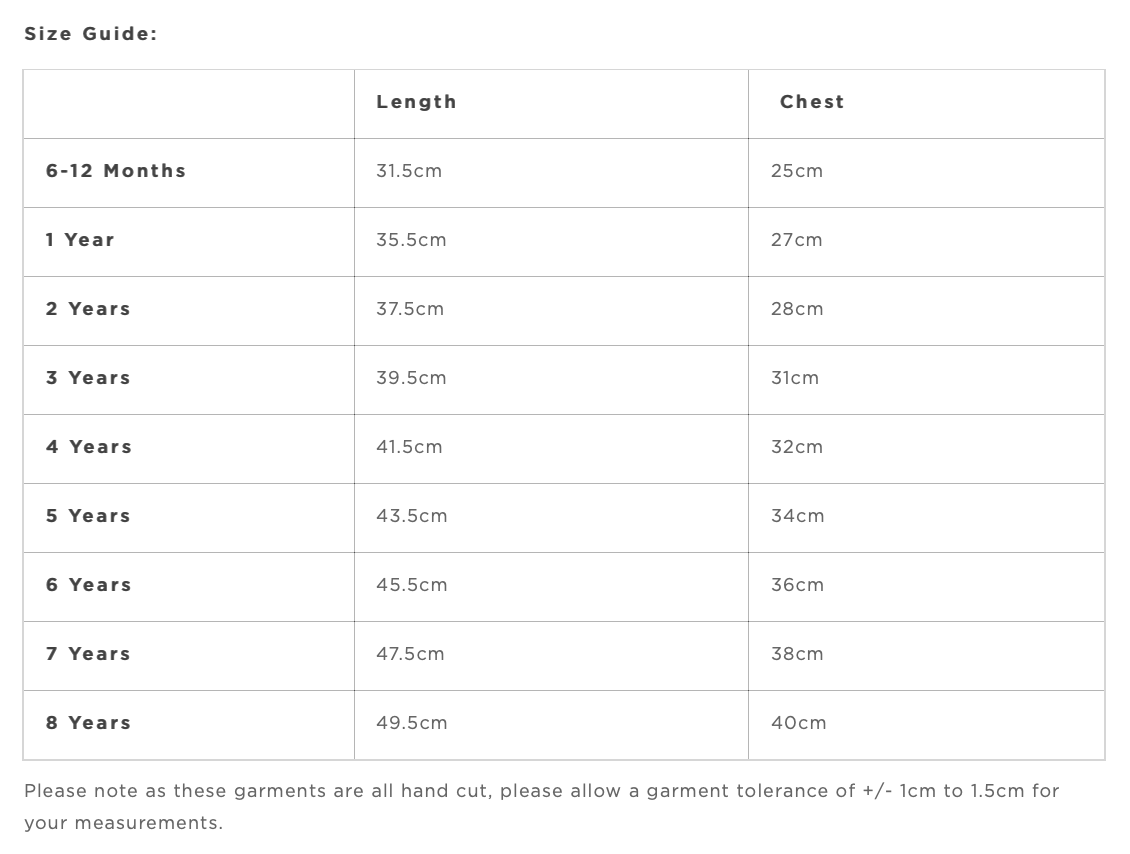Viewport: 1130px width, 854px height.
Task: Select the 8 Years row label
Action: pyautogui.click(x=88, y=723)
